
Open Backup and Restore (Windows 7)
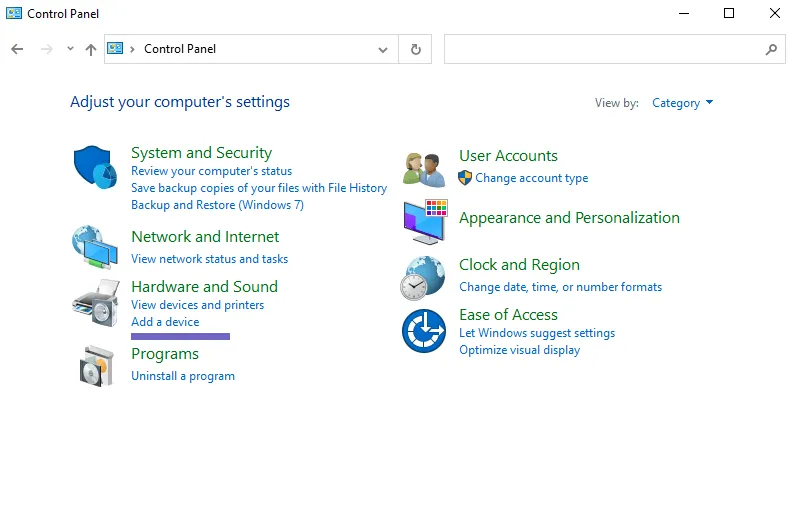(x=217, y=205)
